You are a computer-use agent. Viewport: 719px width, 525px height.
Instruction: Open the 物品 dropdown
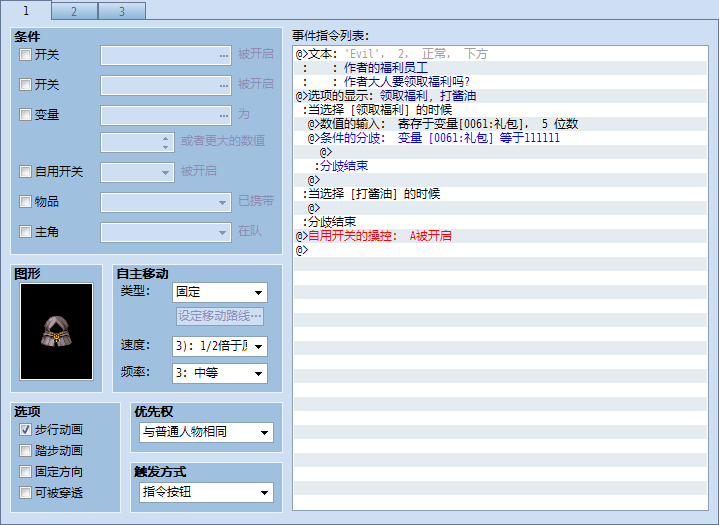point(166,202)
